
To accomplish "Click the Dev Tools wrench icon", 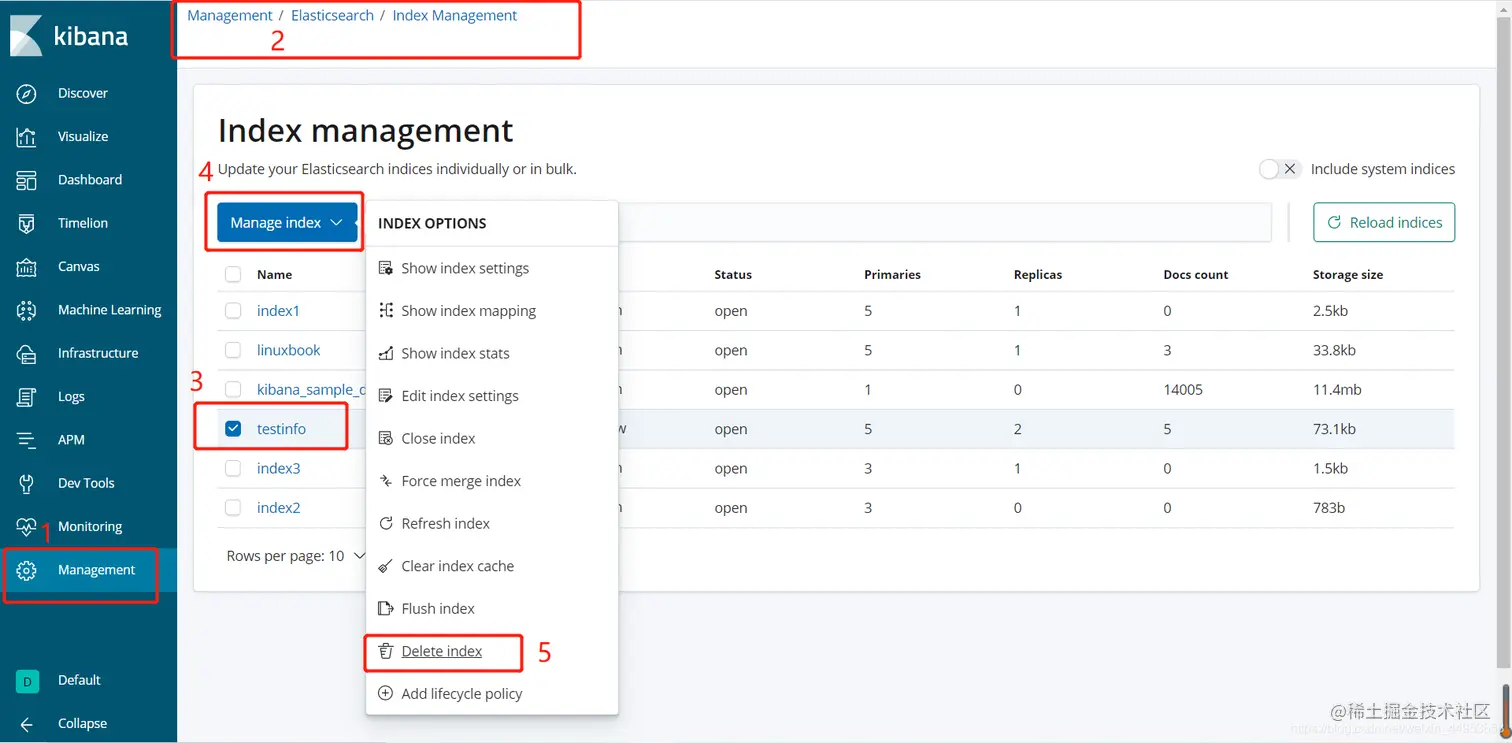I will pyautogui.click(x=27, y=483).
